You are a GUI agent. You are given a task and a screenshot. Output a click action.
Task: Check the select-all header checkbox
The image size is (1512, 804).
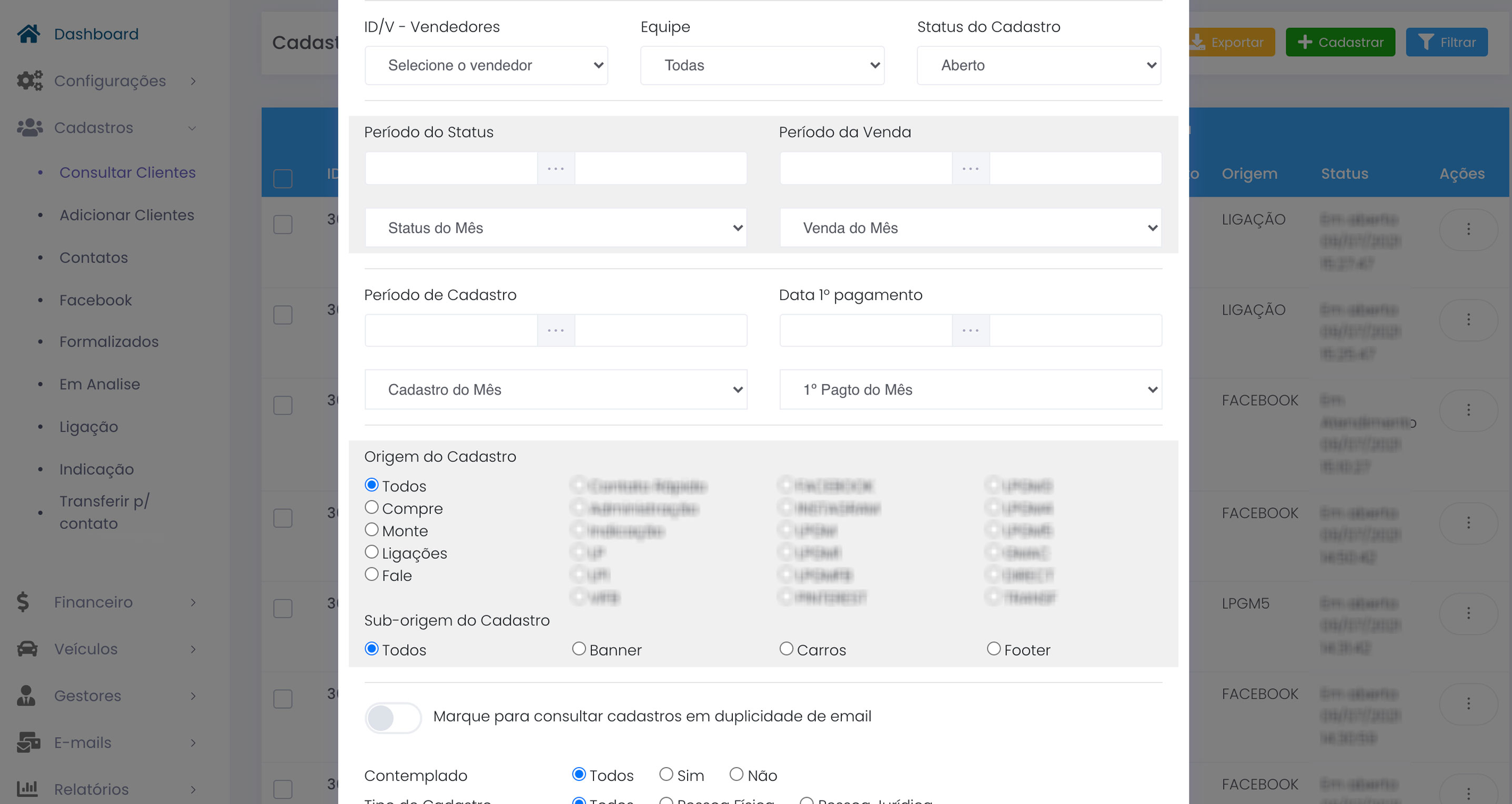(x=283, y=178)
